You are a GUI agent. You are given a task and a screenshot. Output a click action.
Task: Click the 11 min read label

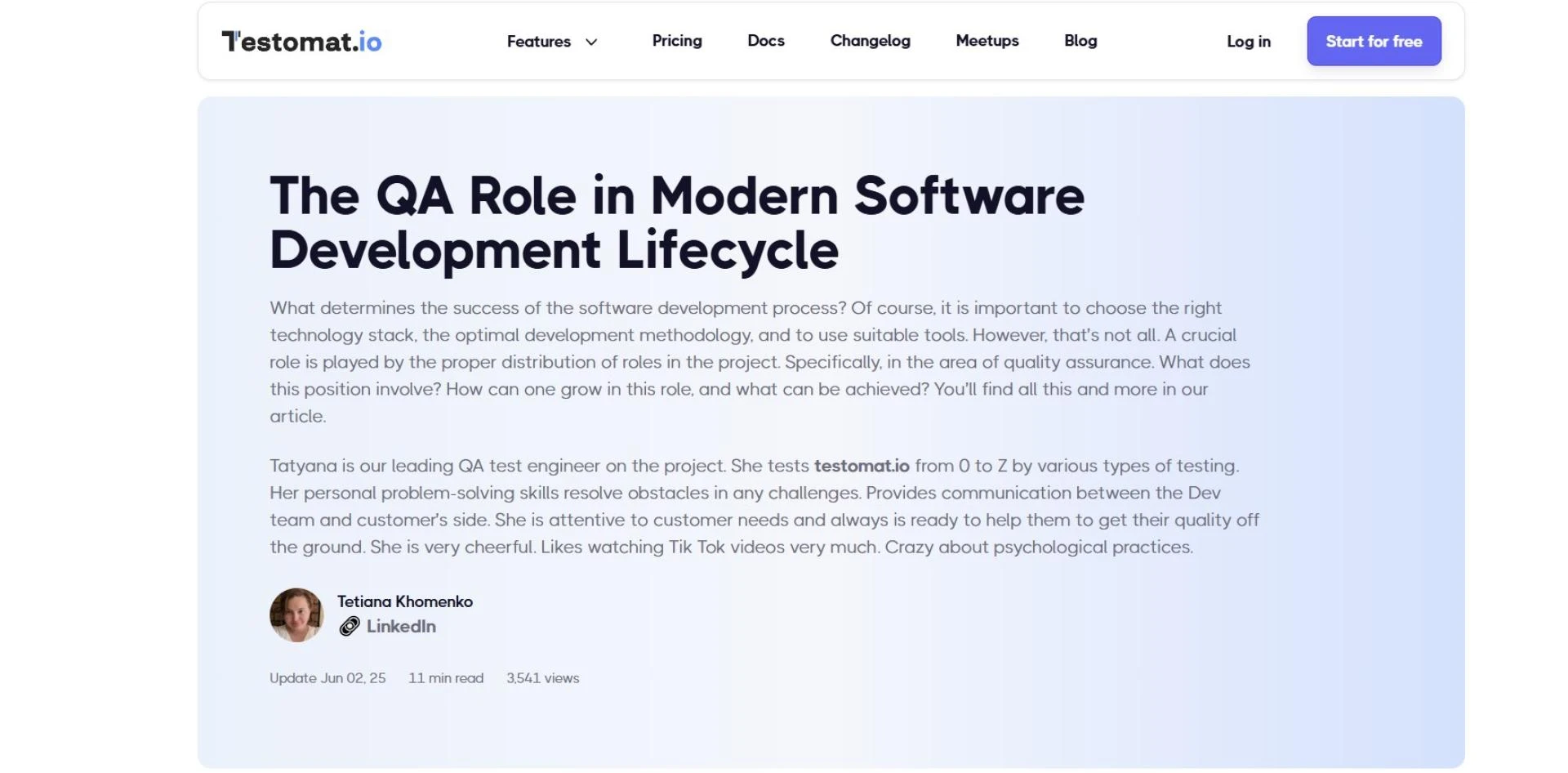pyautogui.click(x=445, y=677)
